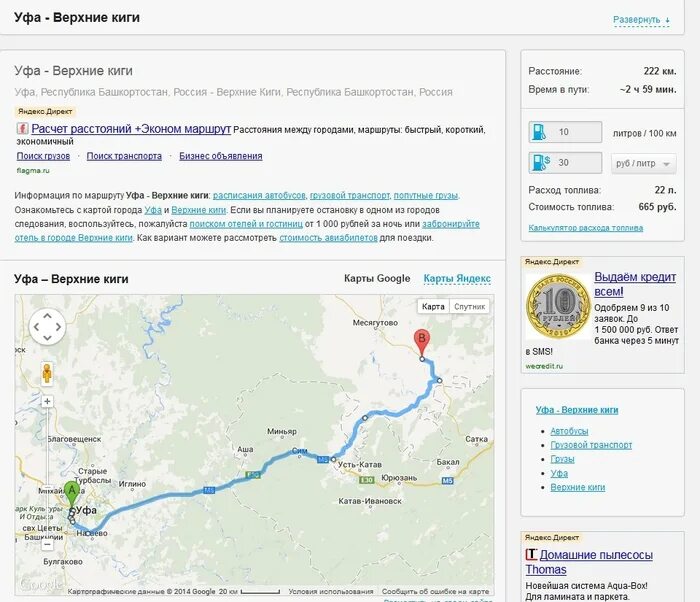This screenshot has height=602, width=700.
Task: Open Верхние киги link in sidebar list
Action: (x=578, y=487)
